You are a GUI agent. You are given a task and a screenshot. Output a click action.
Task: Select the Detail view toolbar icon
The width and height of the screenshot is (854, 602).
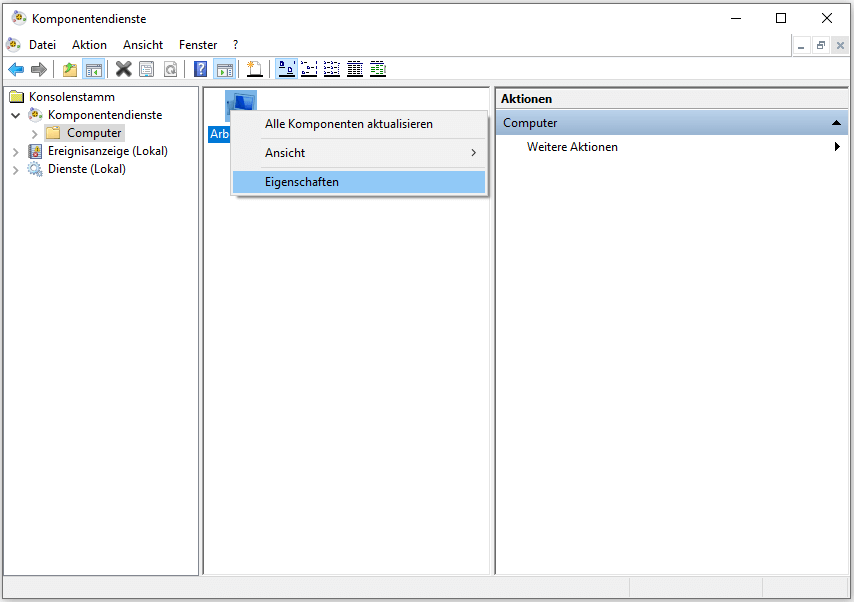click(355, 69)
